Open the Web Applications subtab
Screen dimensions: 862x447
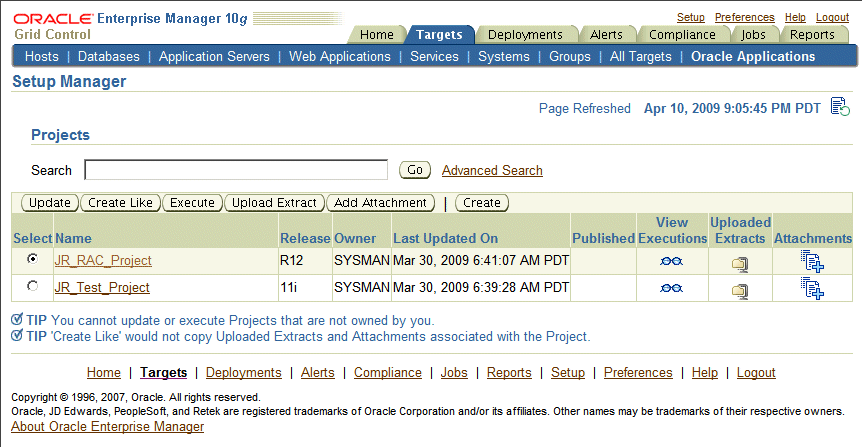point(340,57)
